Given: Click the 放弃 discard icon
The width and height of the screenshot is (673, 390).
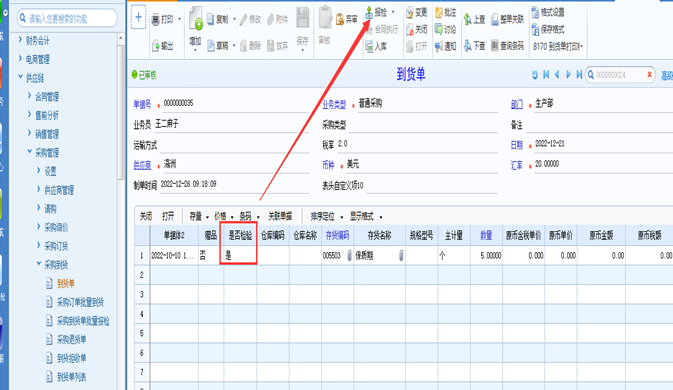Looking at the screenshot, I should pos(271,45).
